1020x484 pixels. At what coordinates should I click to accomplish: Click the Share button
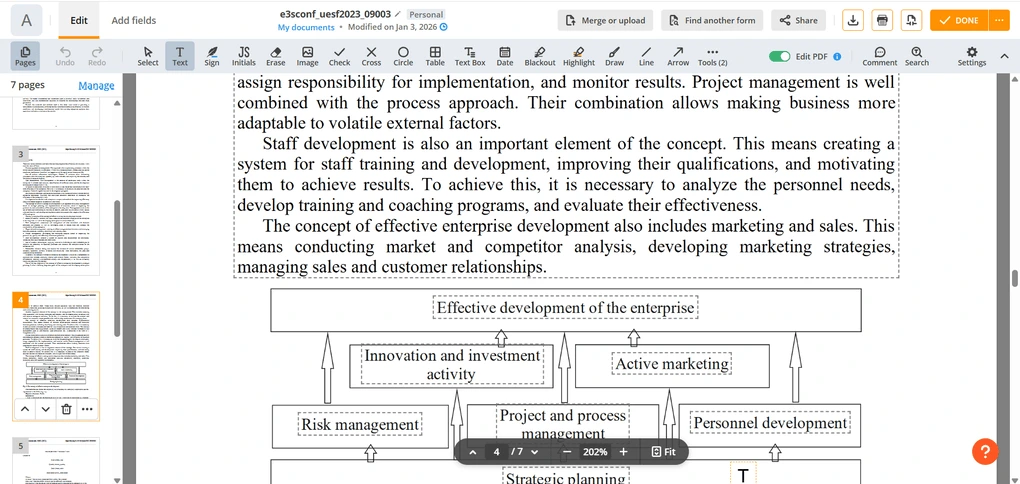point(799,20)
